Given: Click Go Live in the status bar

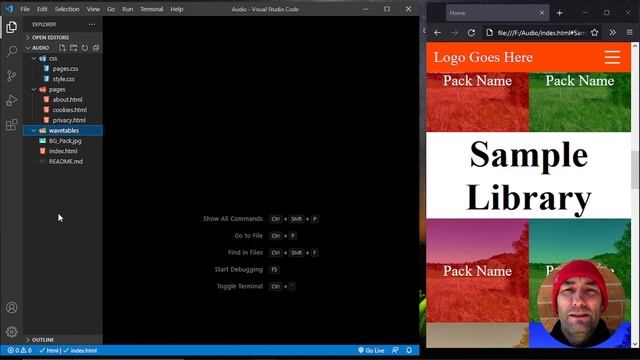Looking at the screenshot, I should pos(371,350).
